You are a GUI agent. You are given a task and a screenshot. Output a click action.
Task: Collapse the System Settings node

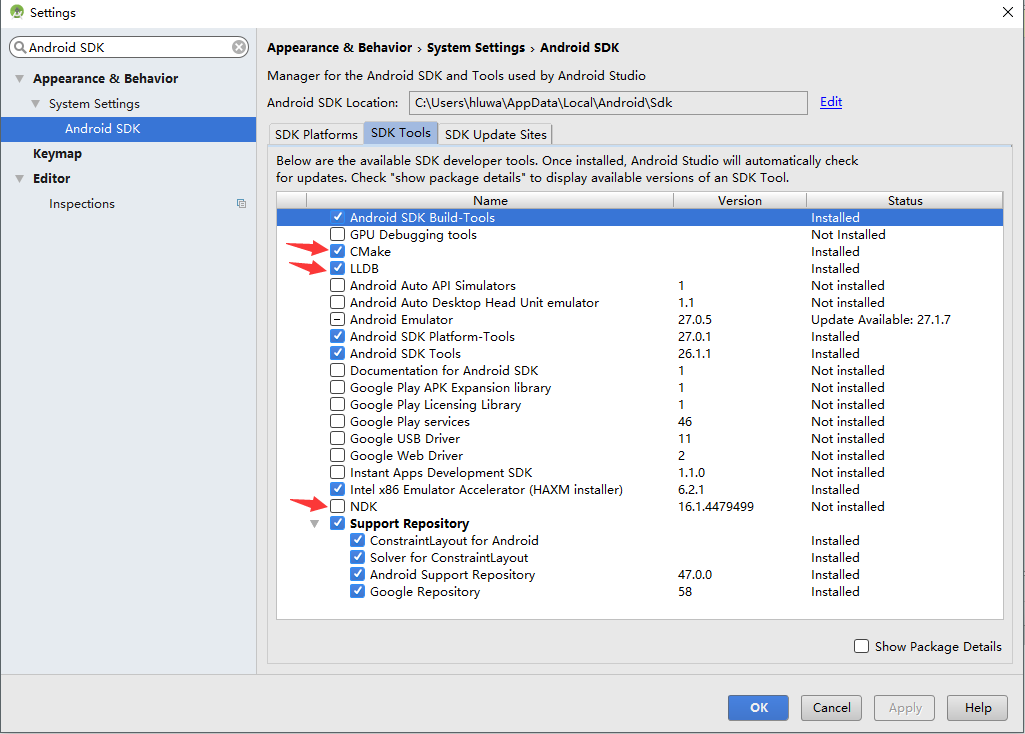36,104
